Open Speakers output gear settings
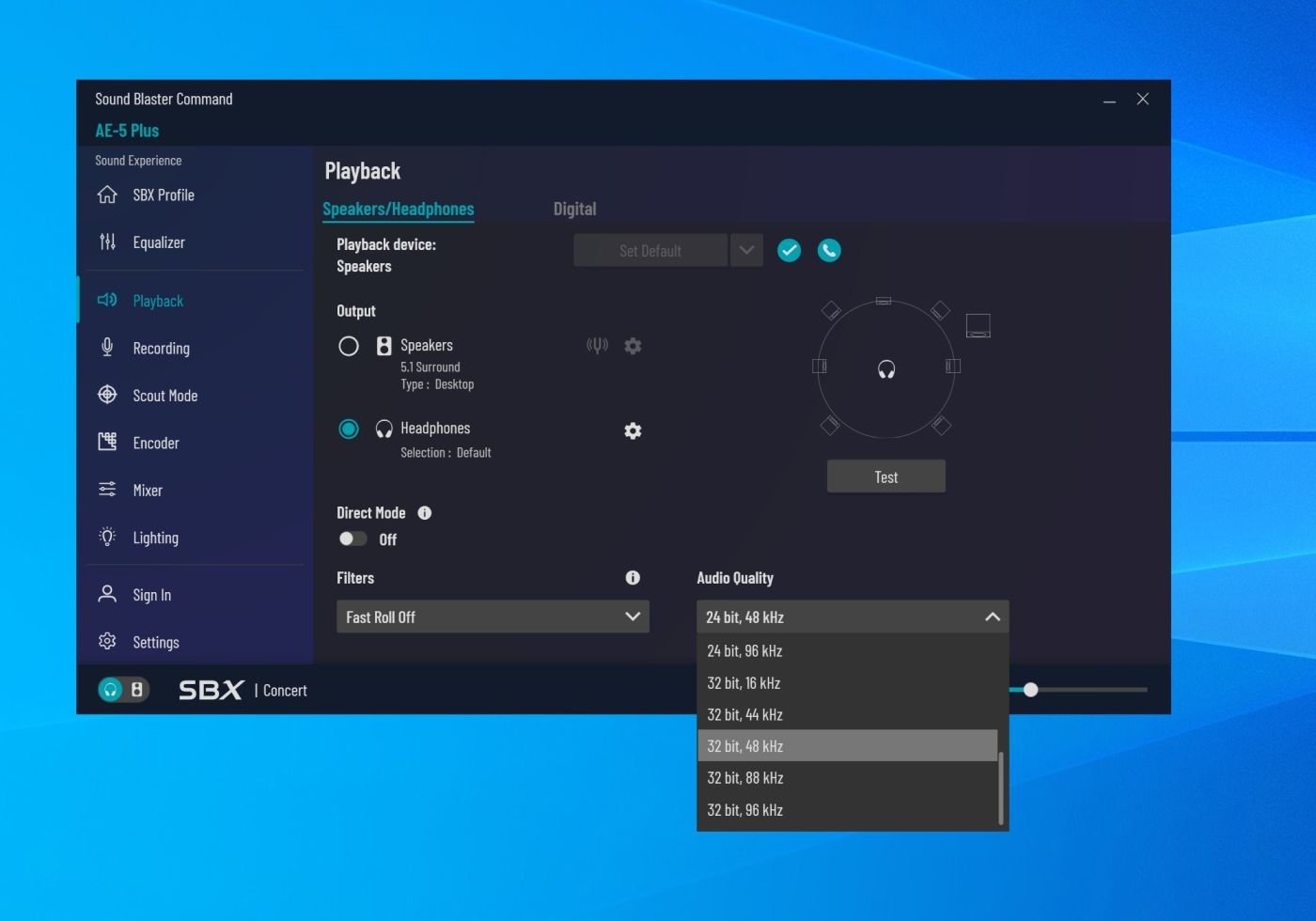The height and width of the screenshot is (921, 1316). pos(634,346)
